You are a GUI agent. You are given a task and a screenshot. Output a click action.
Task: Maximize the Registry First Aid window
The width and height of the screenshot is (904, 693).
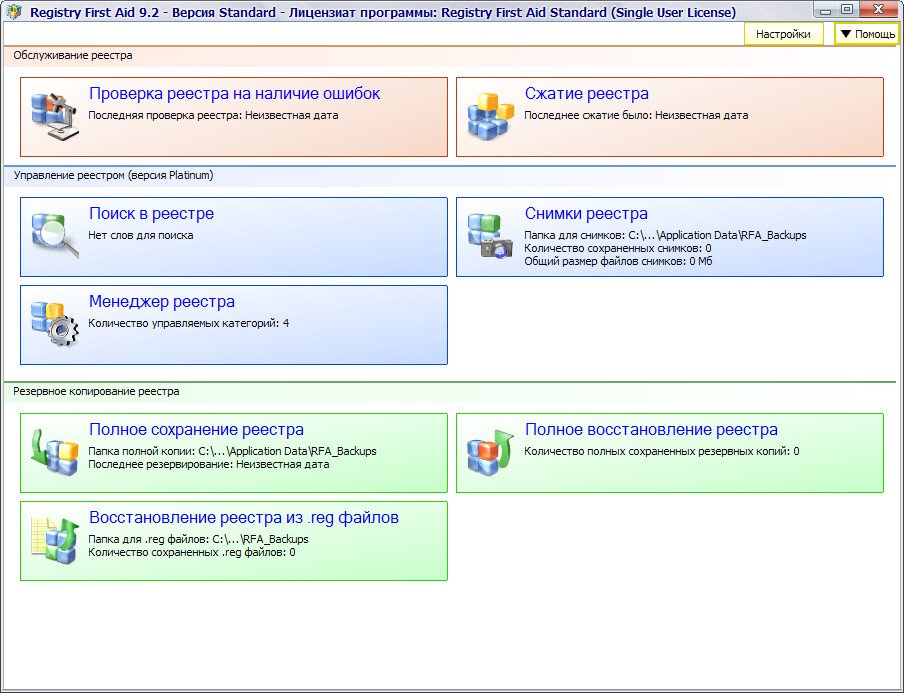click(x=847, y=10)
